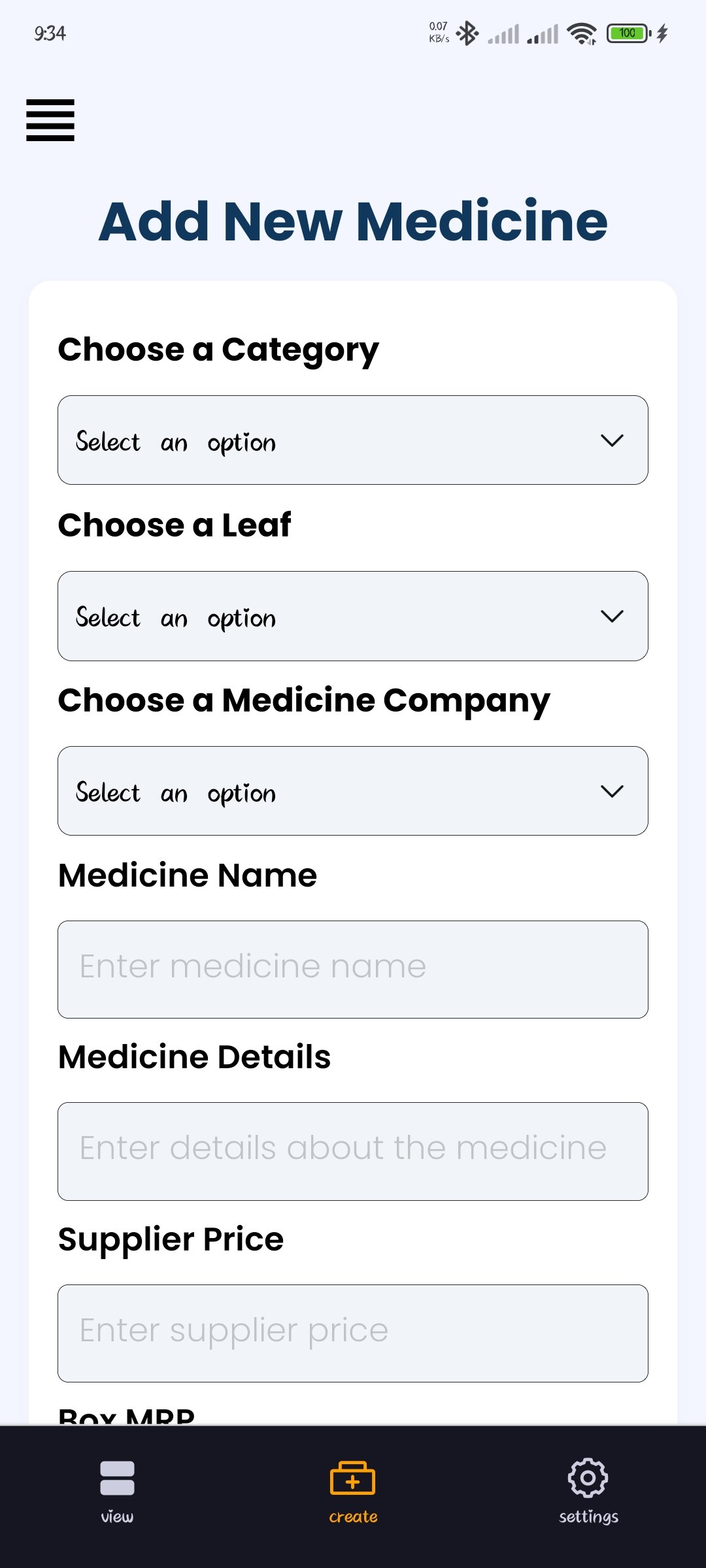Open the hamburger menu icon
The image size is (706, 1568).
[x=50, y=120]
